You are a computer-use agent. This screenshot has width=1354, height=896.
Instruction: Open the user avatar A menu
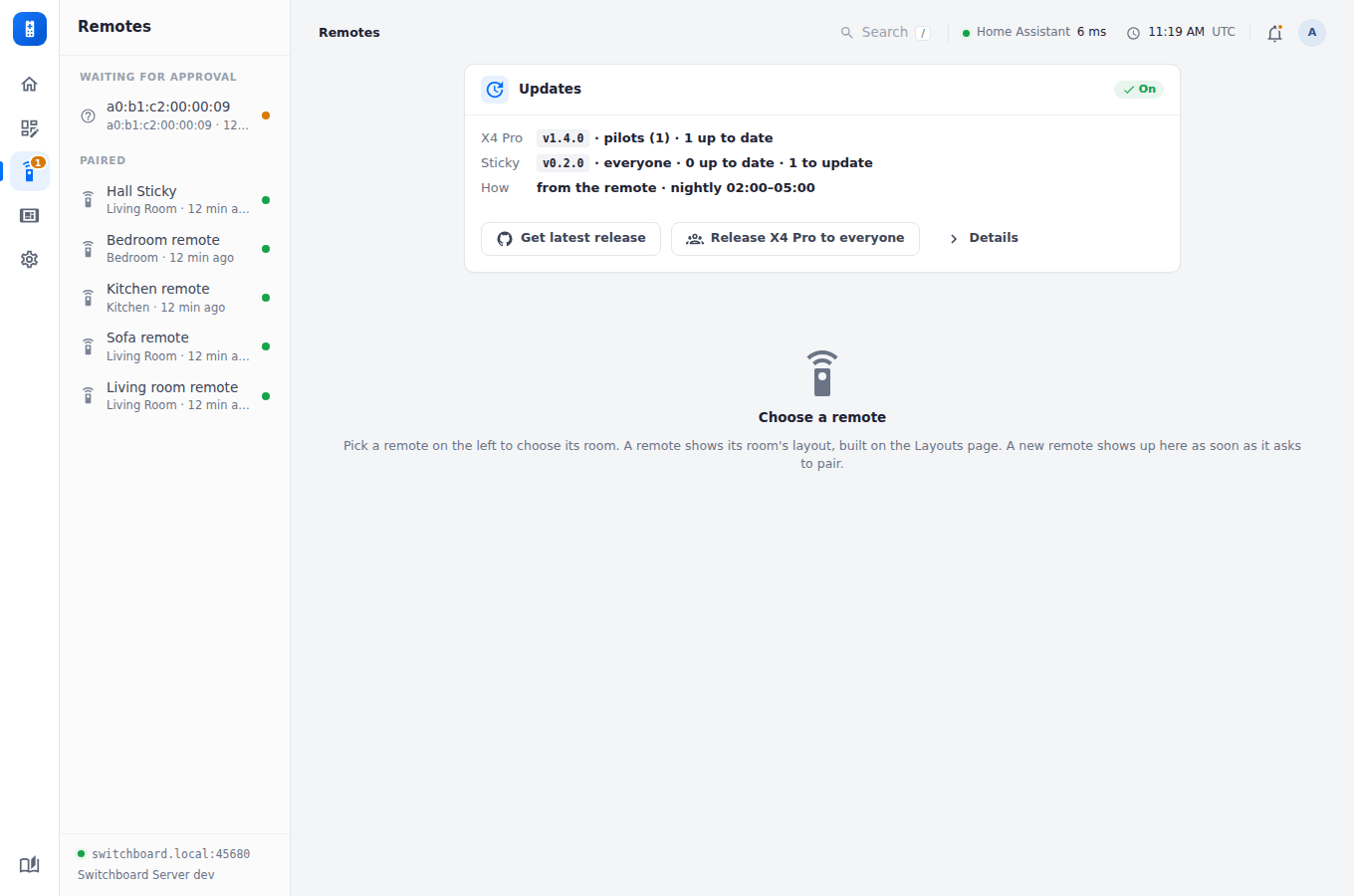click(x=1312, y=33)
